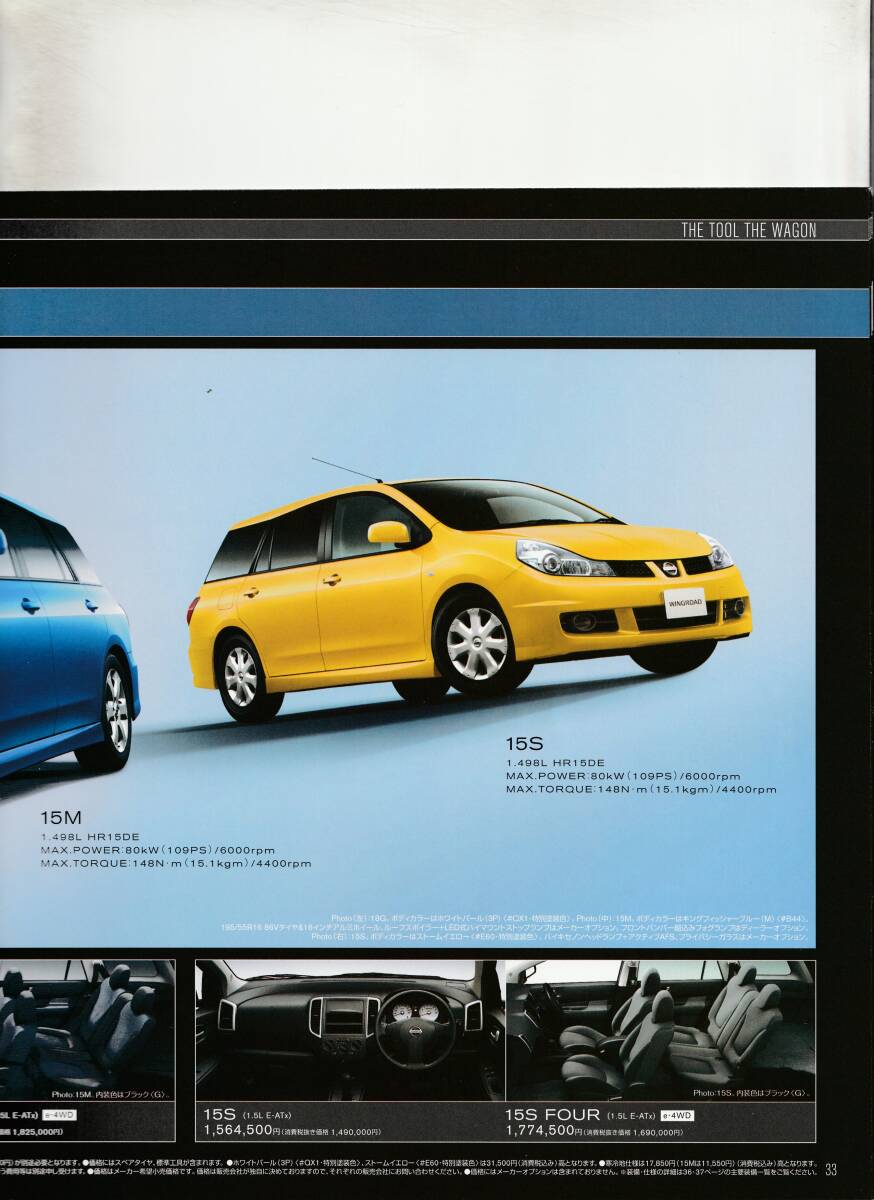
Task: Open the dashboard interior photo
Action: (350, 1030)
